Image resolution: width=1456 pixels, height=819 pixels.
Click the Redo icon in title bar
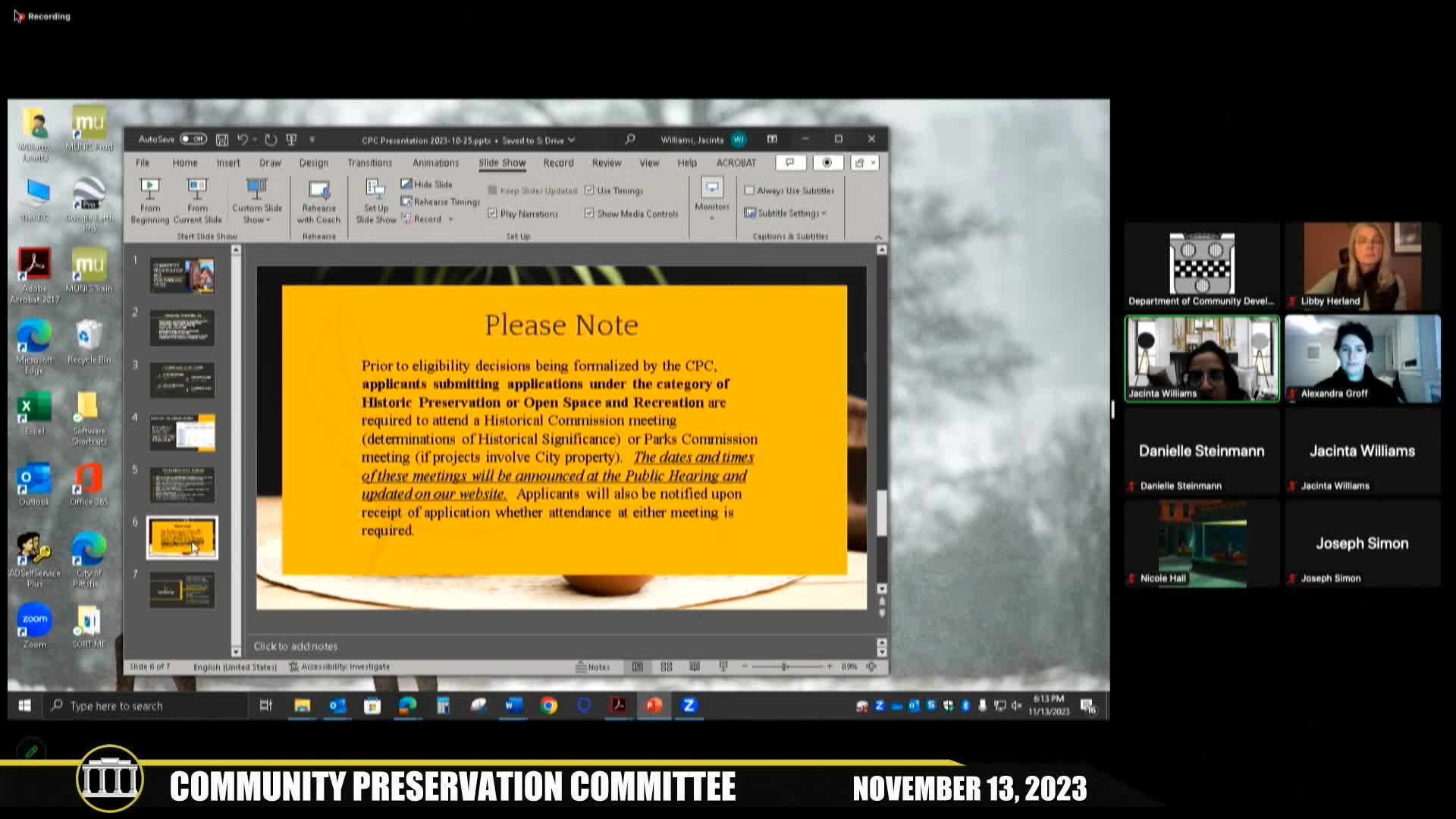(x=271, y=140)
